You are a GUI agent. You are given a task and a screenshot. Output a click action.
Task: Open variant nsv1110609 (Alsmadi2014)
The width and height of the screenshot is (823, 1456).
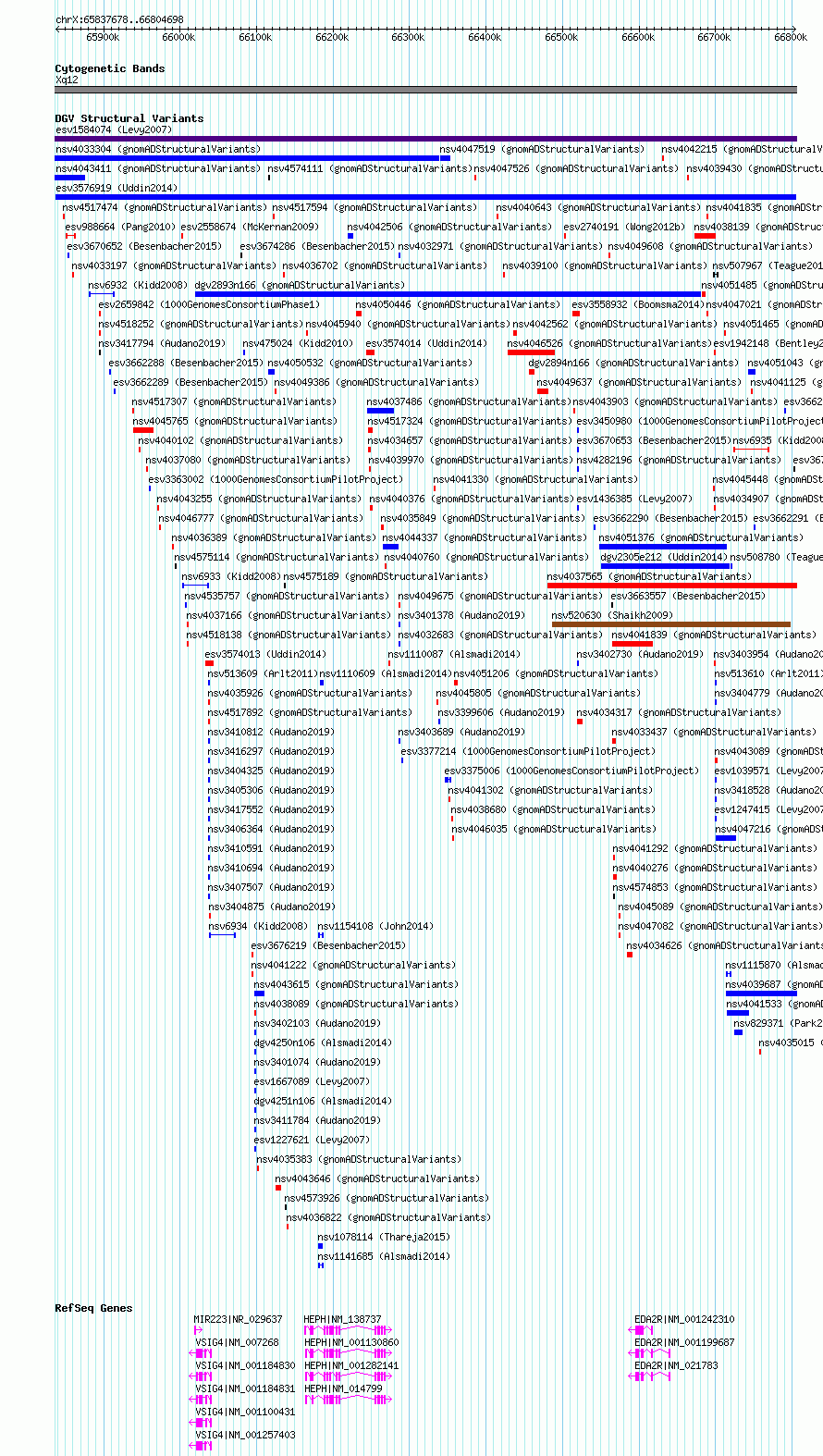(x=386, y=673)
